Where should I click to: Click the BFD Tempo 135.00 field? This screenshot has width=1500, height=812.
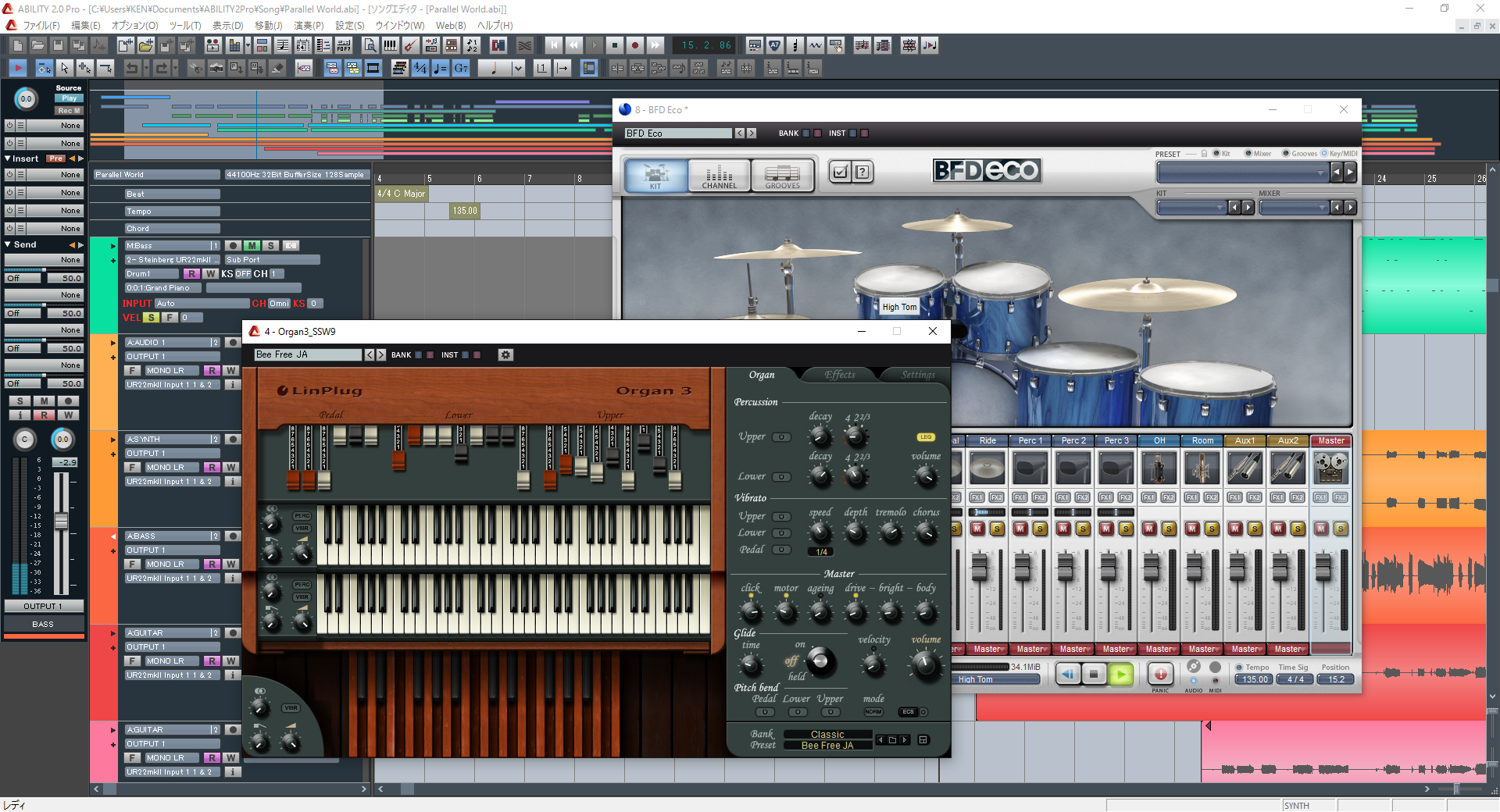click(x=1255, y=679)
